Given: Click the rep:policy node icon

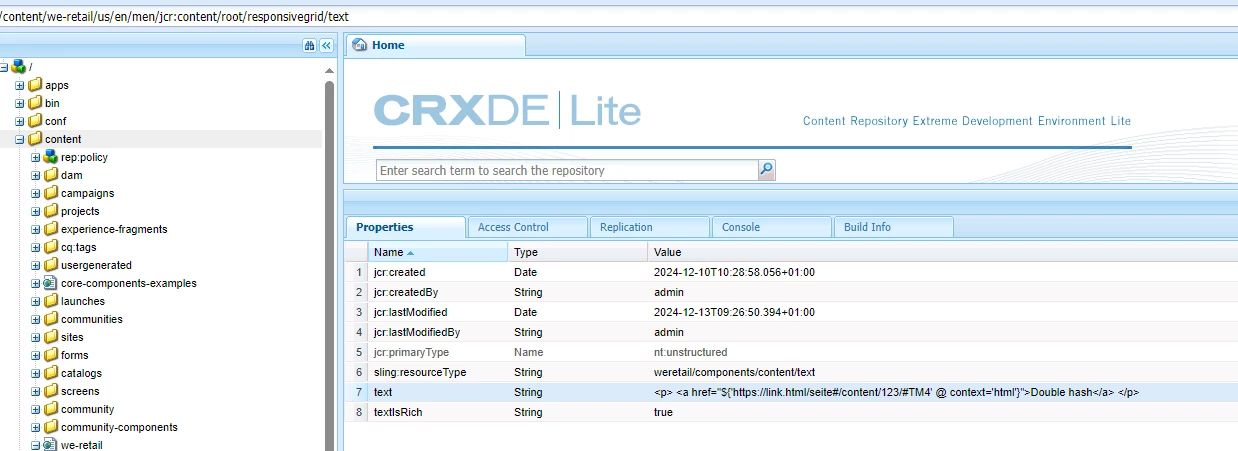Looking at the screenshot, I should 51,157.
